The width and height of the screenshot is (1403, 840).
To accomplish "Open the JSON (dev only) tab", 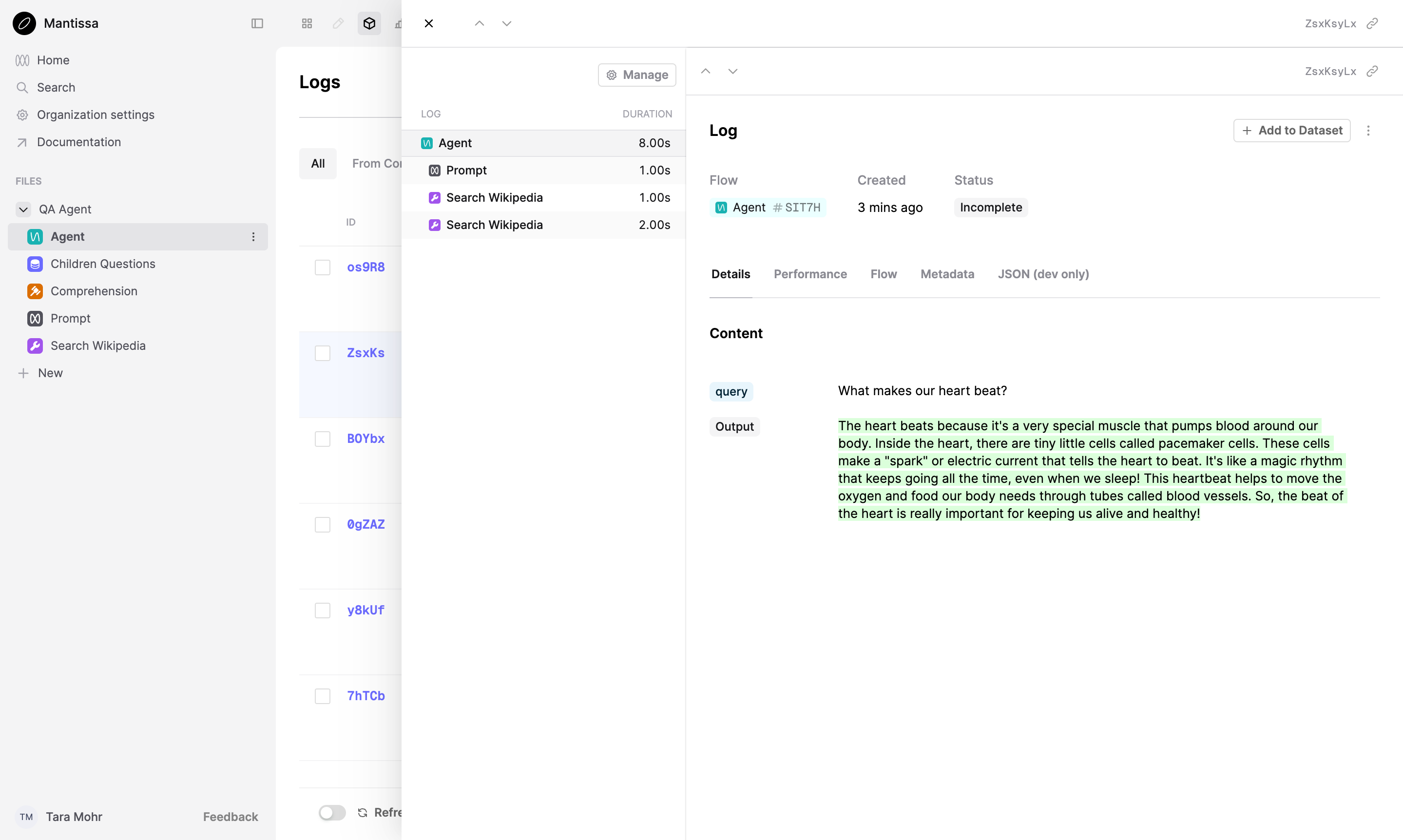I will coord(1043,274).
